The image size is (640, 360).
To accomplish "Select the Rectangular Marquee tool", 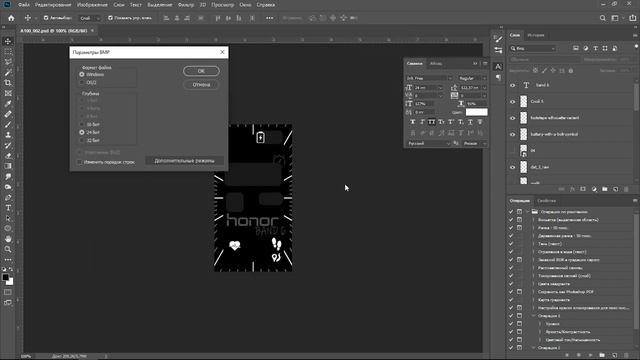I will coord(8,52).
